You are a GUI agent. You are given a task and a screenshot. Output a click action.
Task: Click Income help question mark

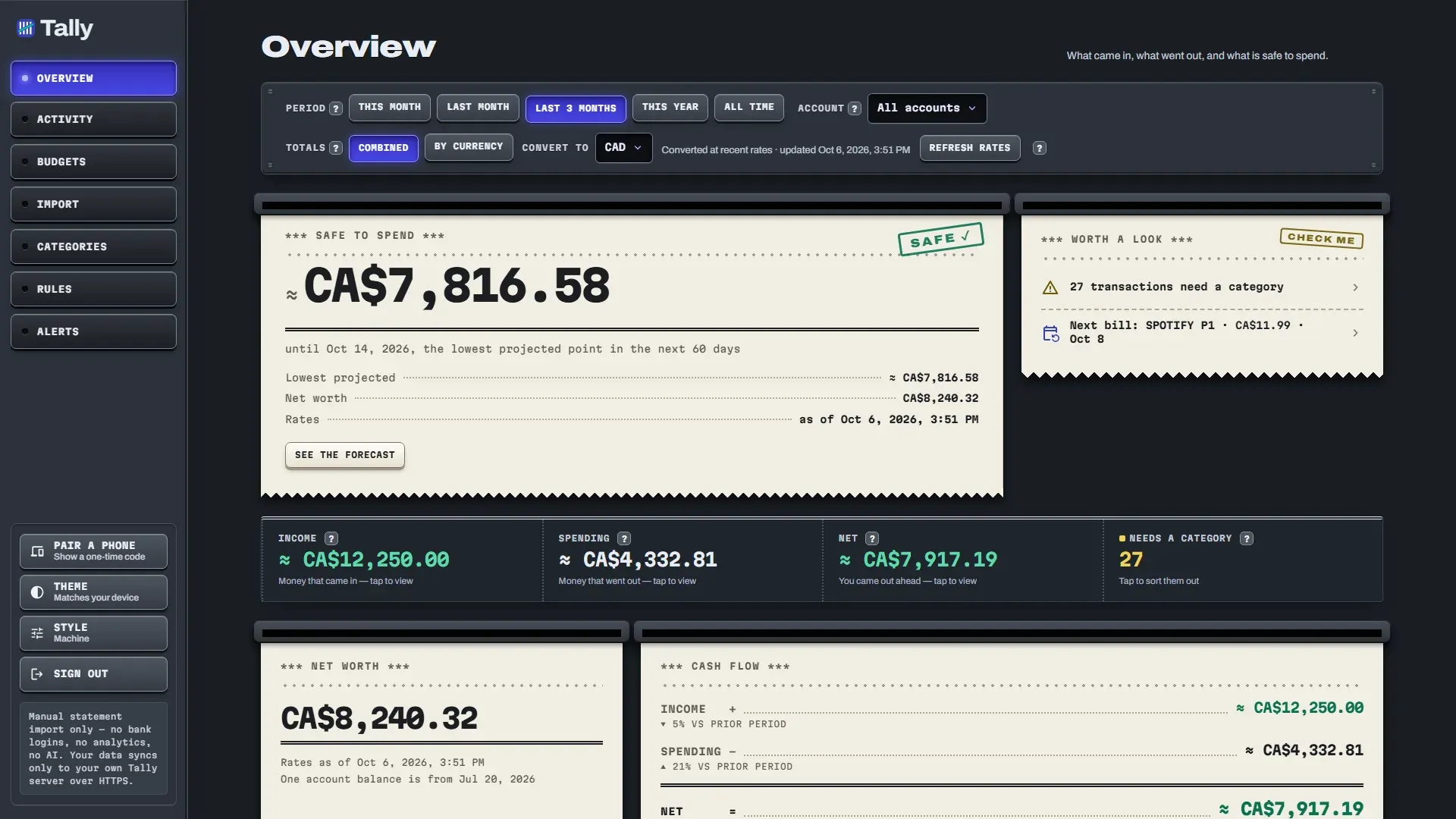(331, 538)
